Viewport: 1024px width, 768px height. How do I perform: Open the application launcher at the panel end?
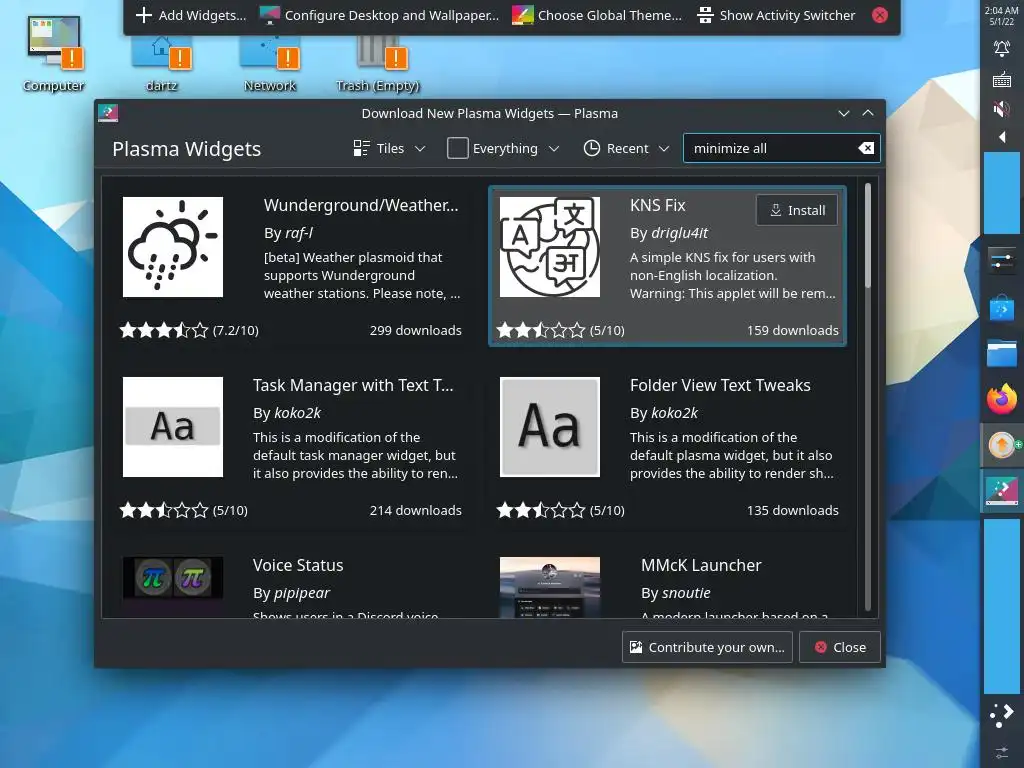[1002, 715]
